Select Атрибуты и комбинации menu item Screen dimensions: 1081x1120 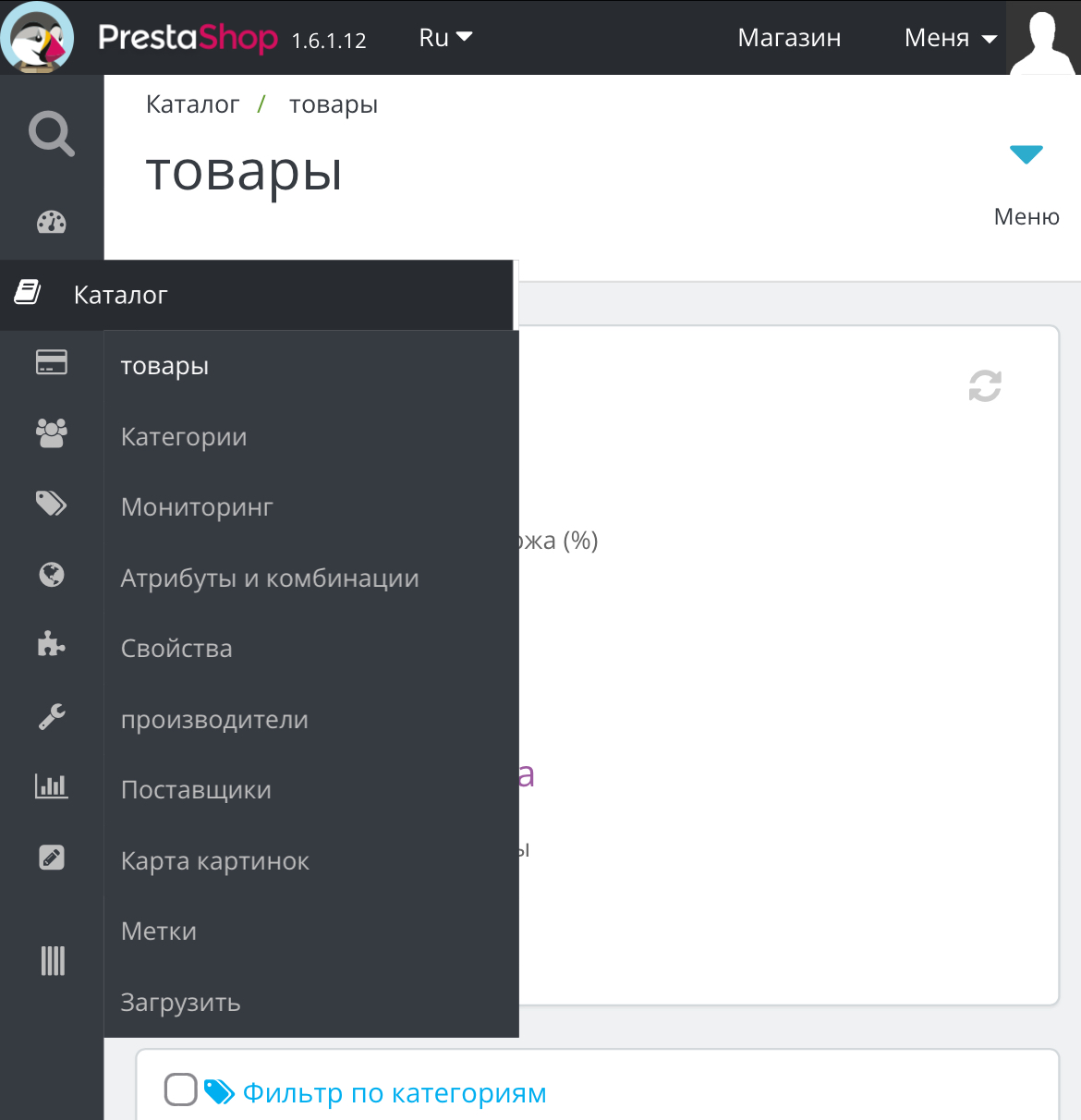point(270,578)
